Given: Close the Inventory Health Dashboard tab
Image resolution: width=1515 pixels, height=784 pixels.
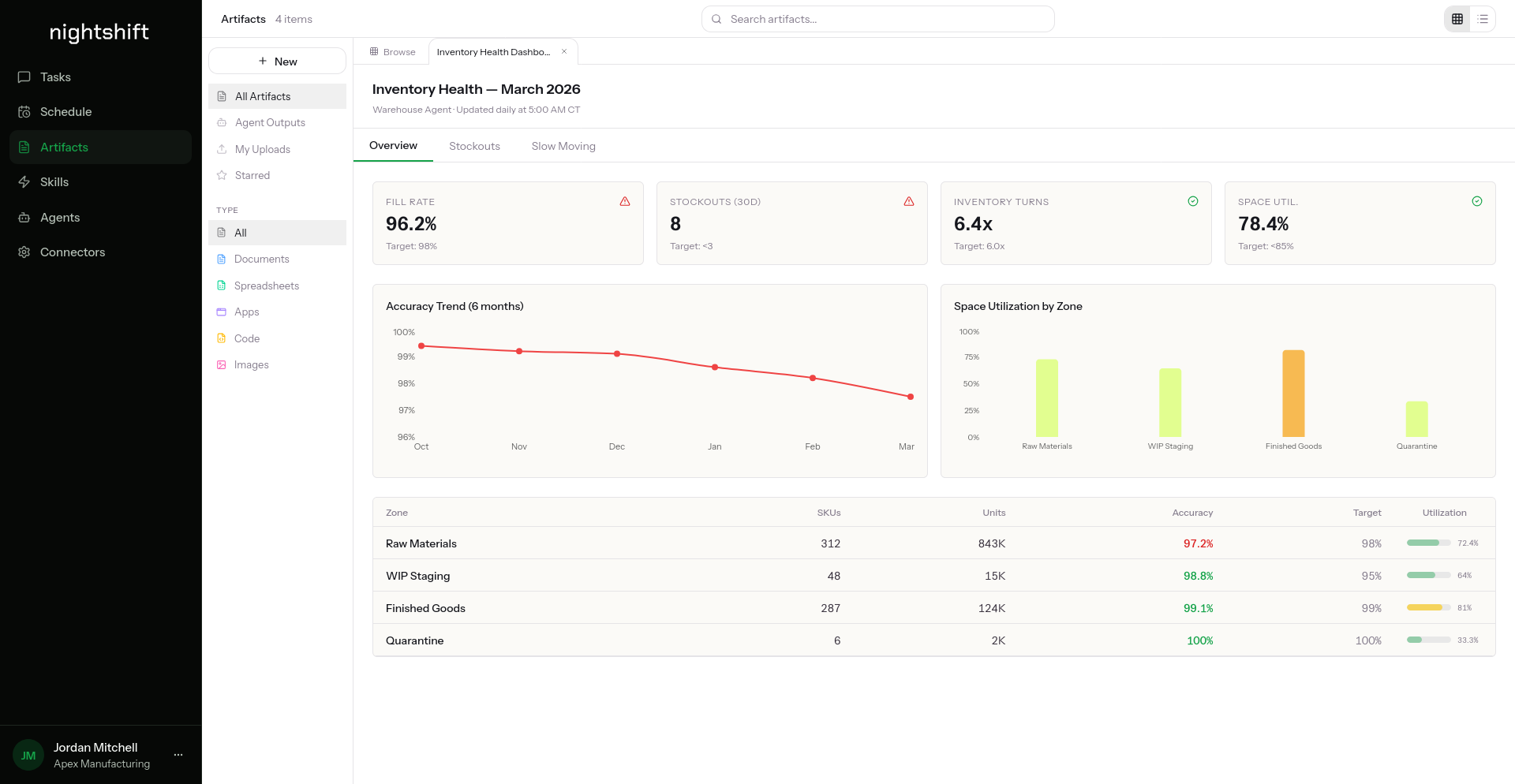Looking at the screenshot, I should [564, 51].
